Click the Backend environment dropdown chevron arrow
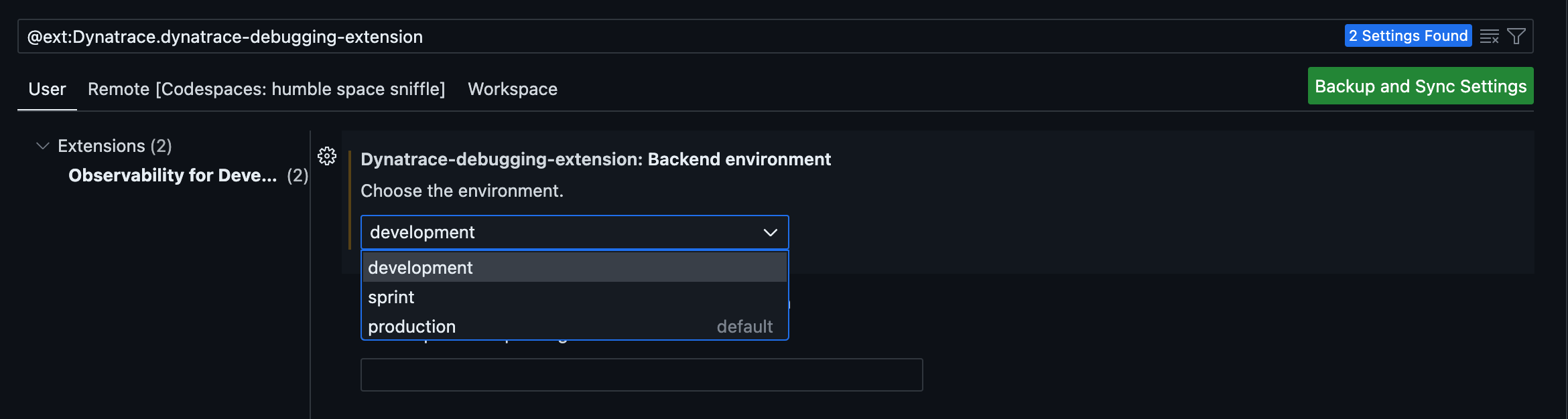Image resolution: width=1568 pixels, height=419 pixels. click(771, 232)
